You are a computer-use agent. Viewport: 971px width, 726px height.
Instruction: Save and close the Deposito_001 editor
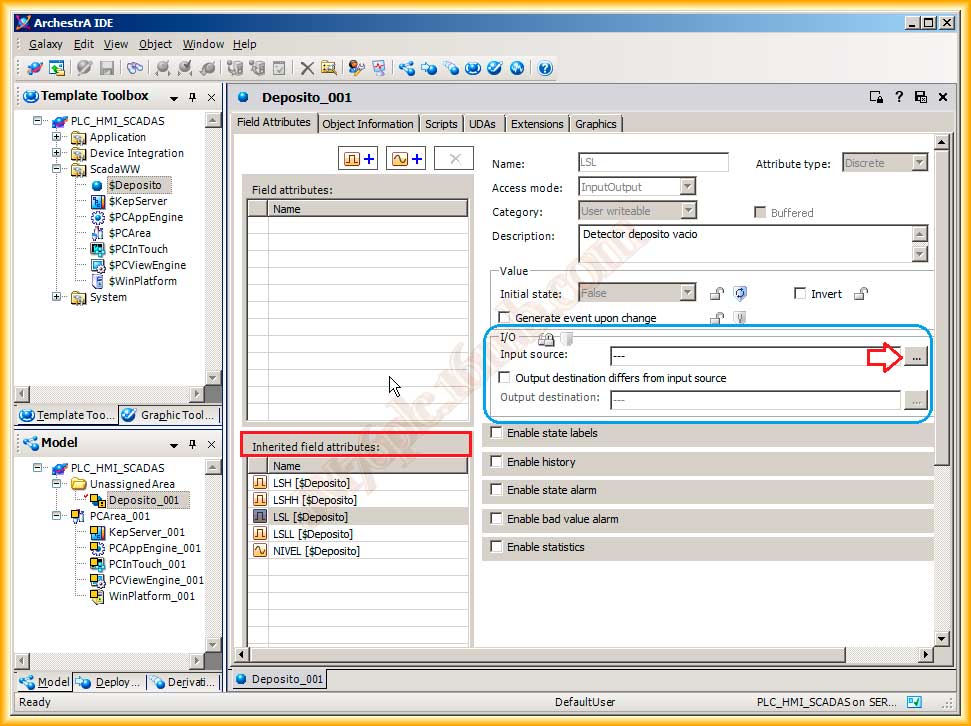coord(920,97)
